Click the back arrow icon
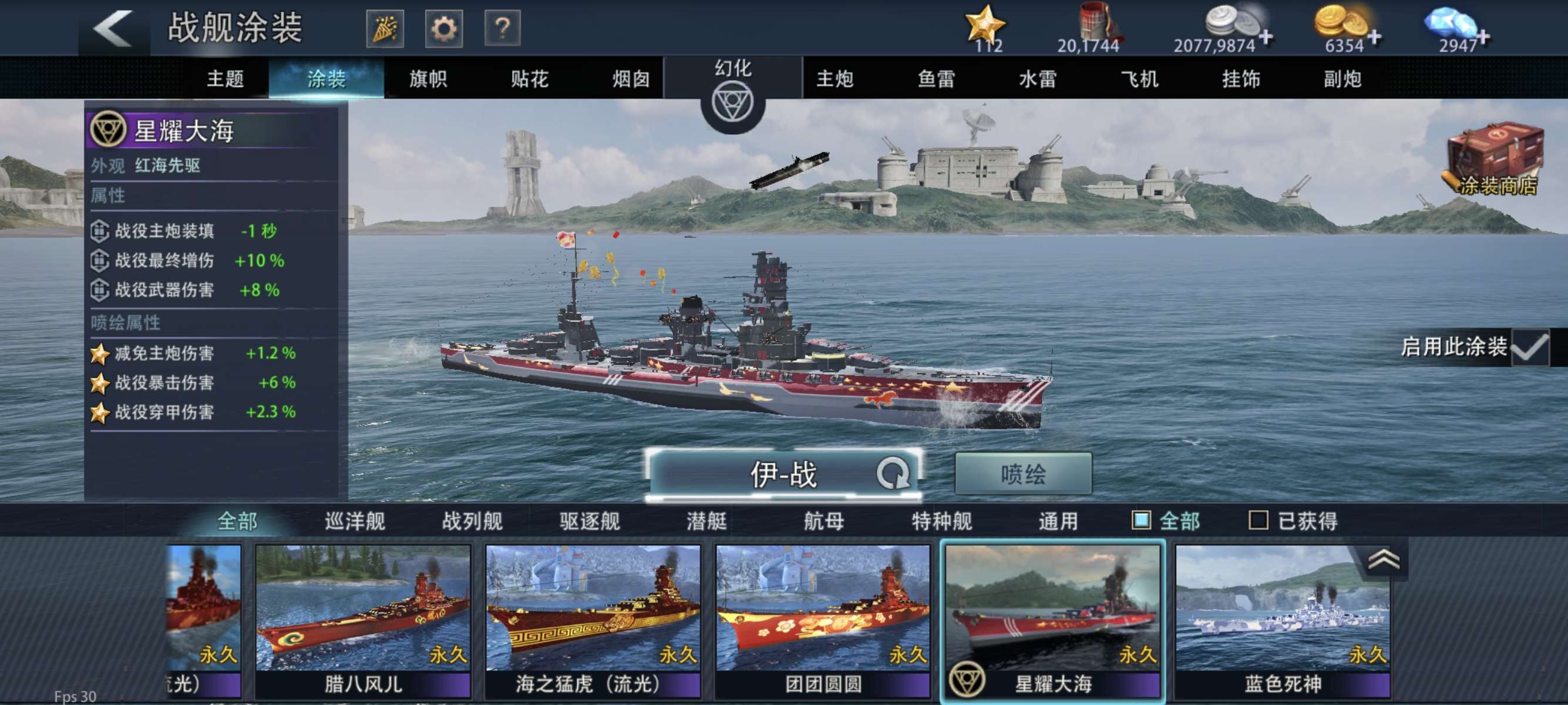The width and height of the screenshot is (1568, 705). coord(113,28)
